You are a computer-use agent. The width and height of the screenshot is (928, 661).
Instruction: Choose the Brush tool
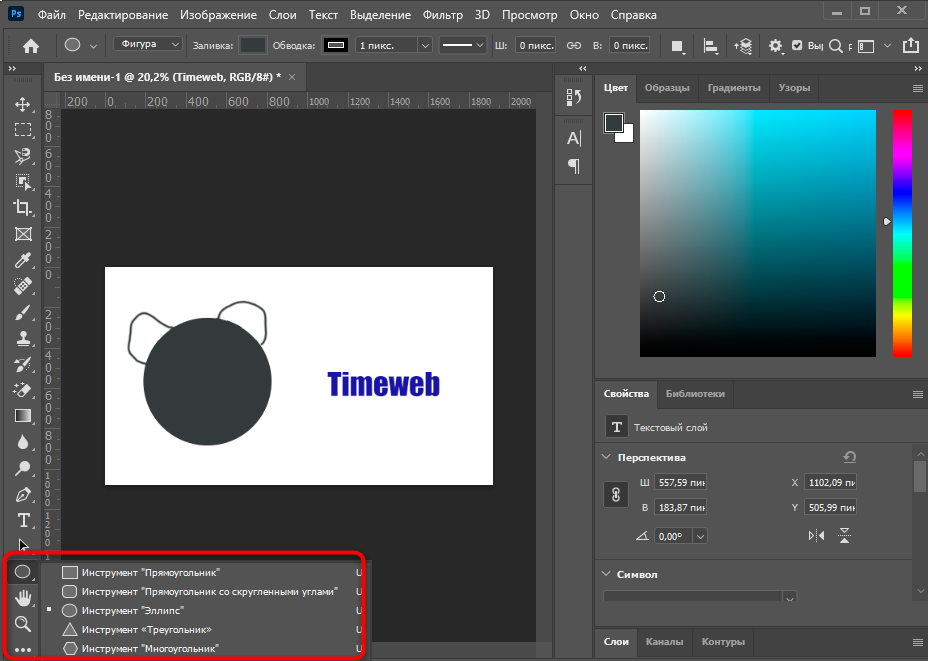(x=22, y=312)
